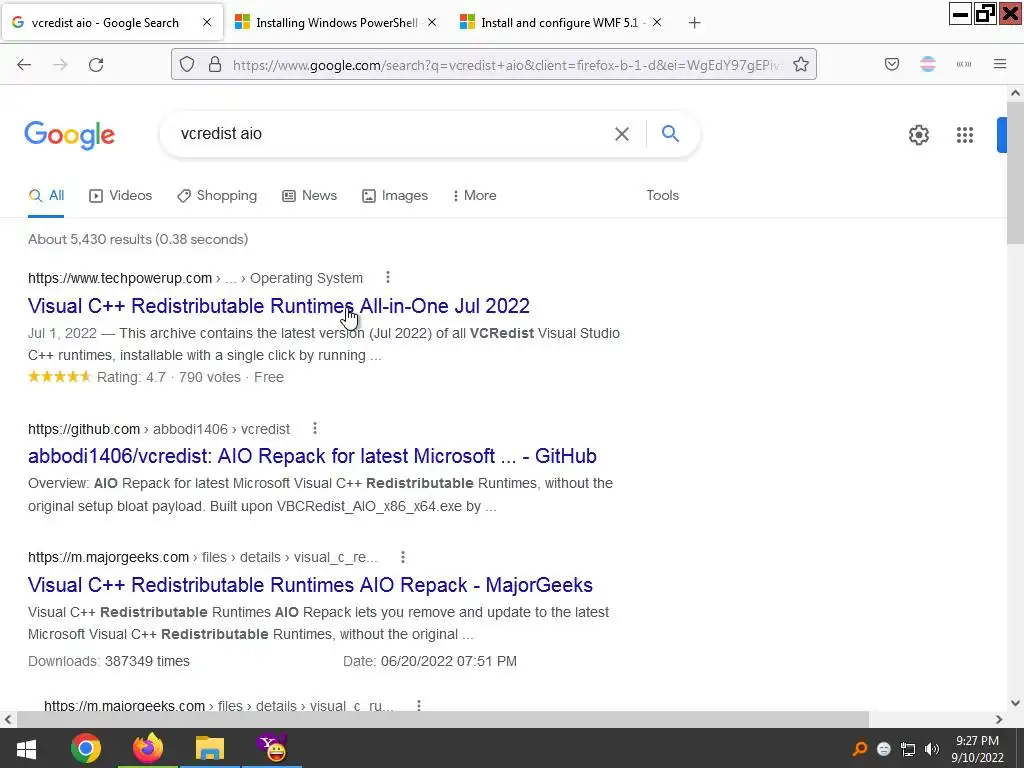Open options dots for the majorgeeks visual_c_re result
Screen dimensions: 1024x768
[403, 557]
